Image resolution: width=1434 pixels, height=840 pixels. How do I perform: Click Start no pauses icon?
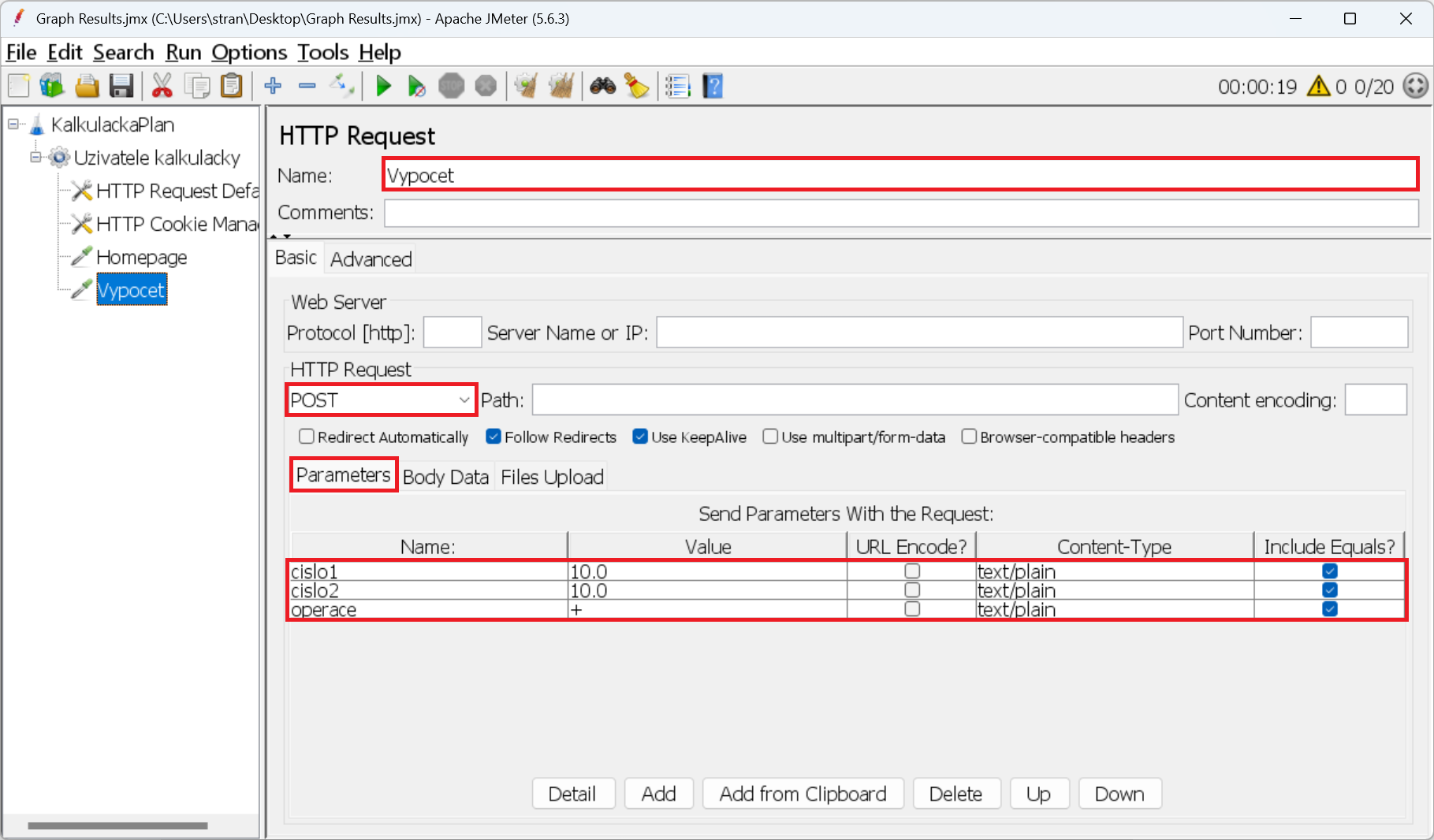click(x=417, y=86)
